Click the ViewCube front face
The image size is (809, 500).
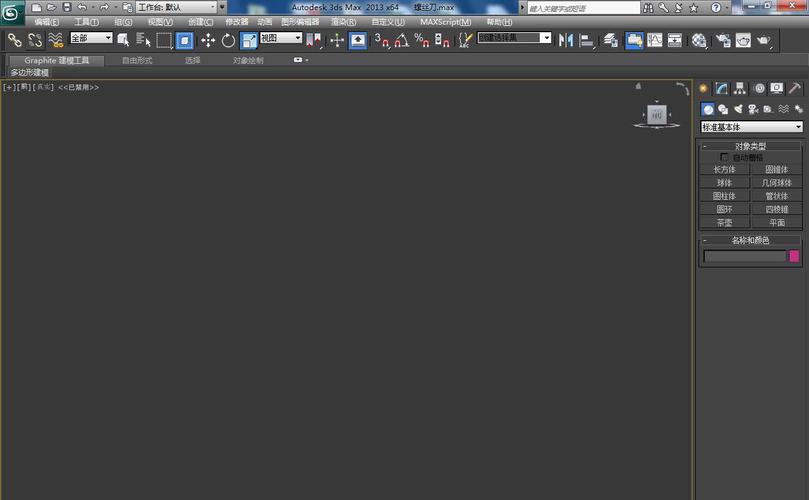(x=657, y=115)
